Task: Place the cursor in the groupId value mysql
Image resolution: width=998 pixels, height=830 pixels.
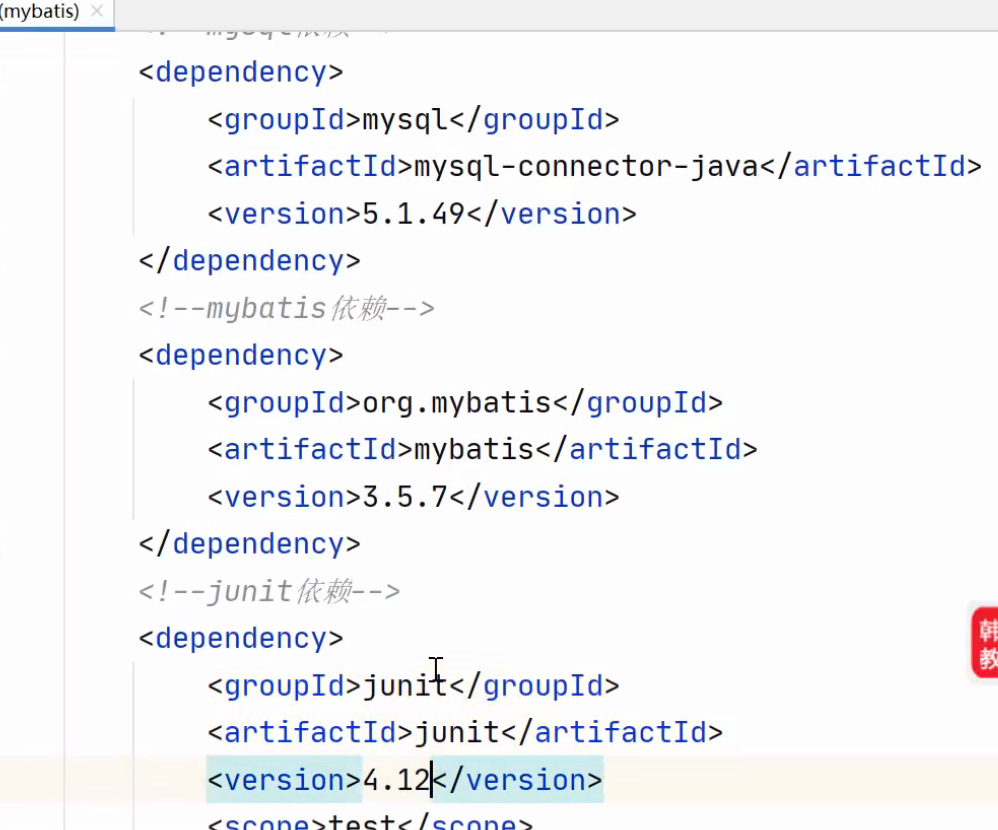Action: [x=405, y=120]
